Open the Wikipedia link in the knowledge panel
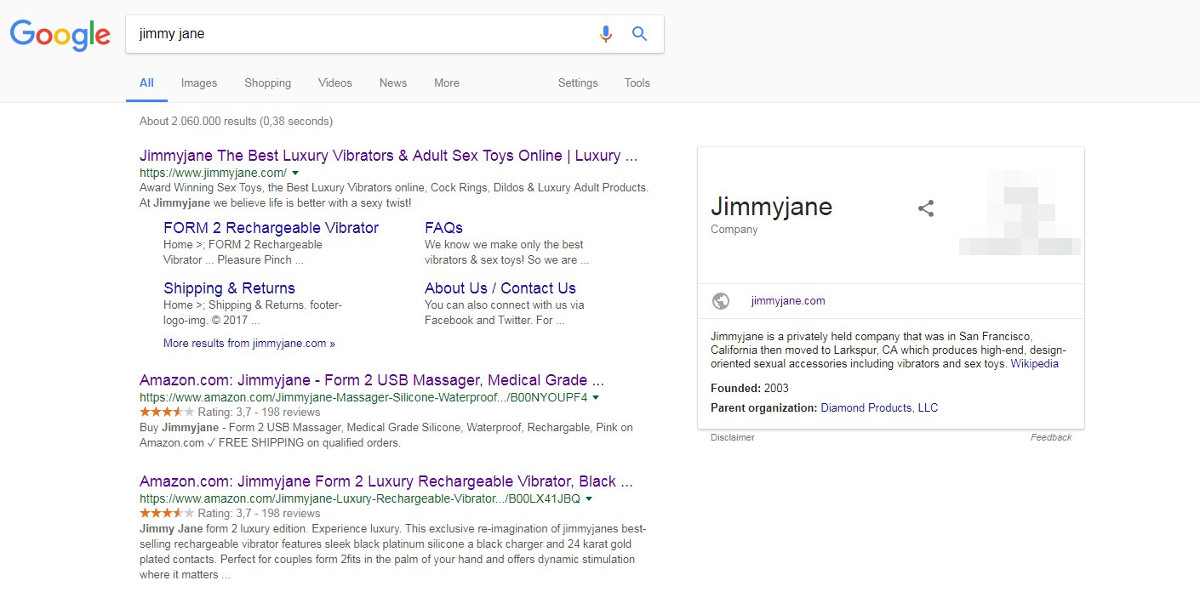The width and height of the screenshot is (1200, 592). 1034,363
